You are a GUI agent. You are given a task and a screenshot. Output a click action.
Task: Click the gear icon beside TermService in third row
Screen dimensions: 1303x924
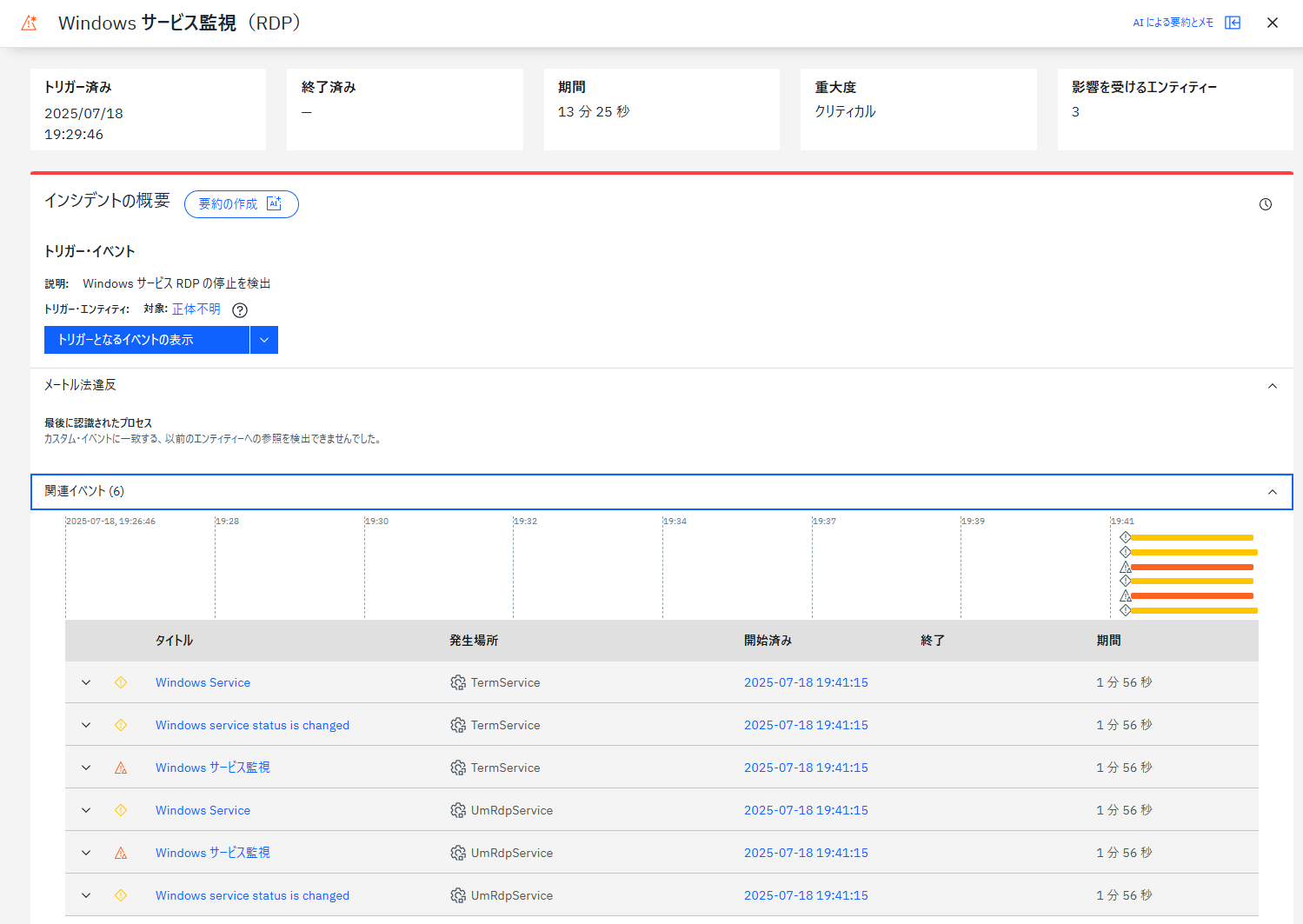click(x=458, y=768)
